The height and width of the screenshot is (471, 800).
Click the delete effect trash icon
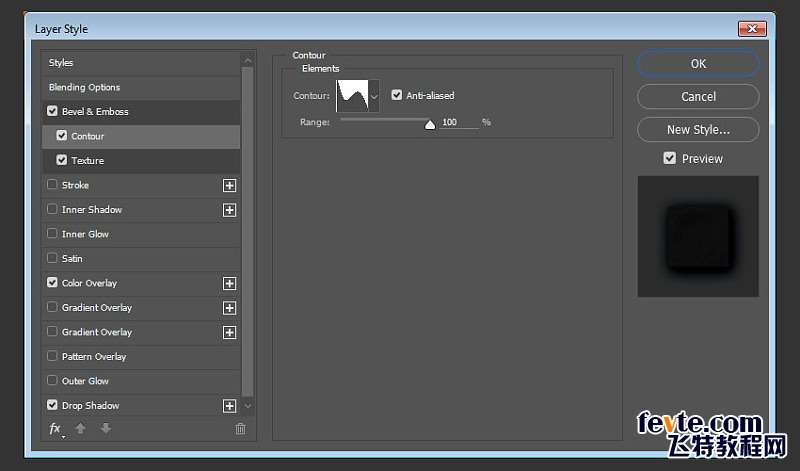[x=240, y=429]
